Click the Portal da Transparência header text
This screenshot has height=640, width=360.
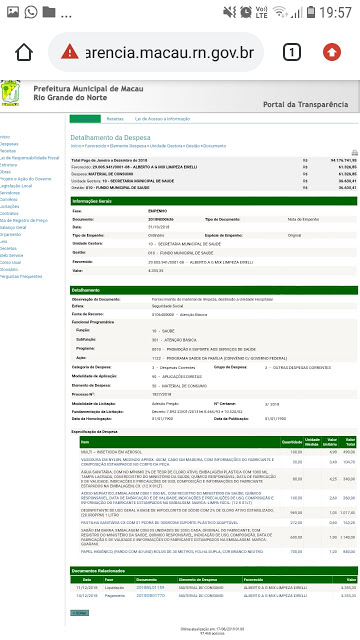point(305,104)
